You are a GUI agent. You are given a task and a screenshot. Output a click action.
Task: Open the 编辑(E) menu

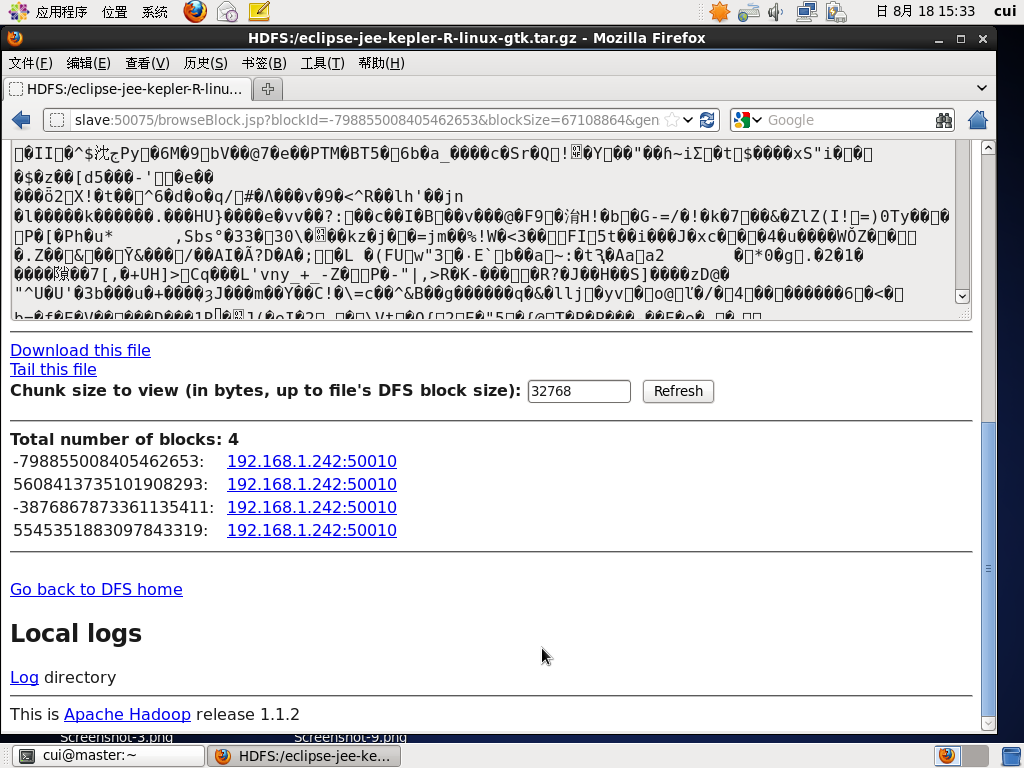pyautogui.click(x=88, y=63)
